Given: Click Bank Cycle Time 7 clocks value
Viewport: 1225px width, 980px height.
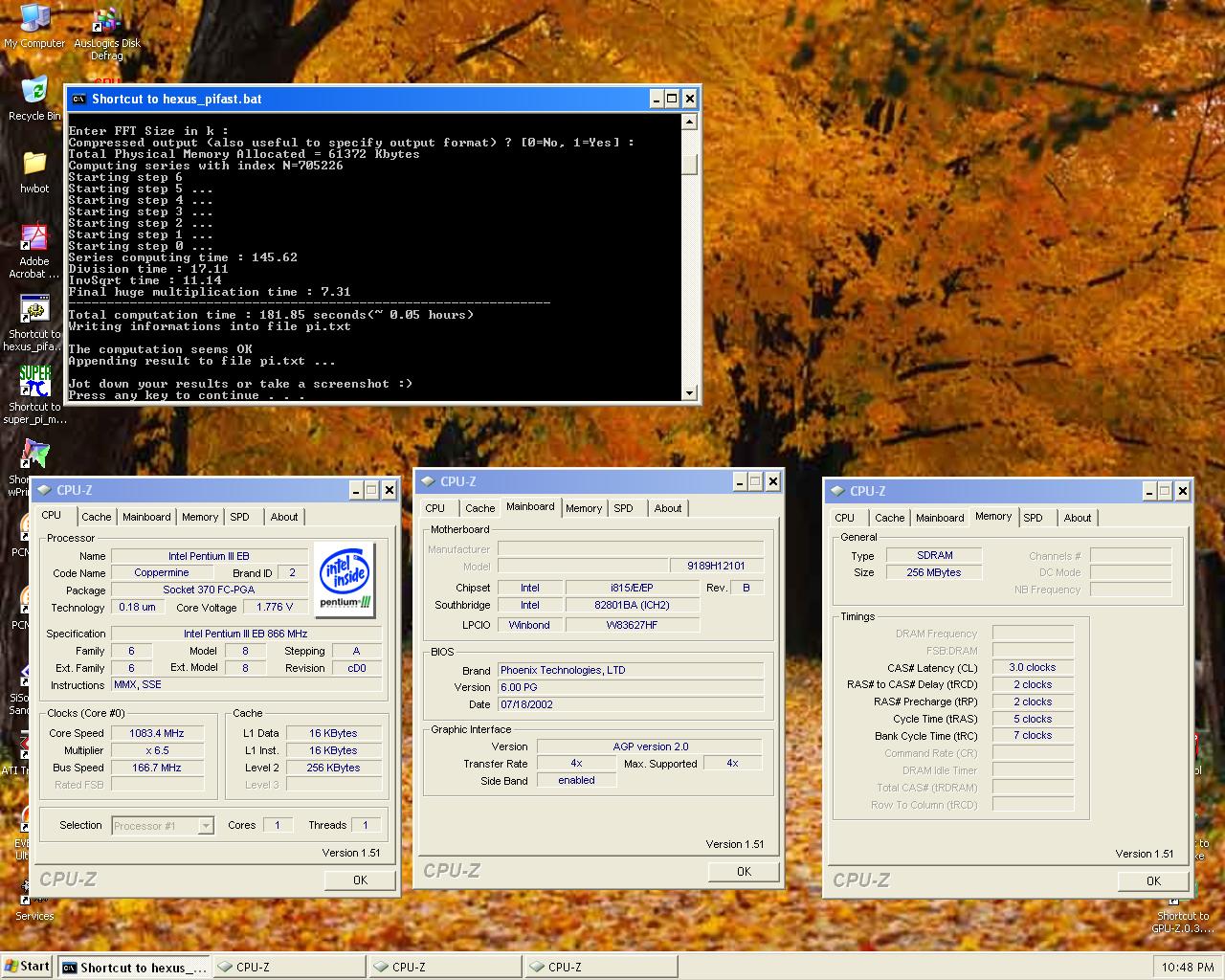Looking at the screenshot, I should tap(1033, 735).
